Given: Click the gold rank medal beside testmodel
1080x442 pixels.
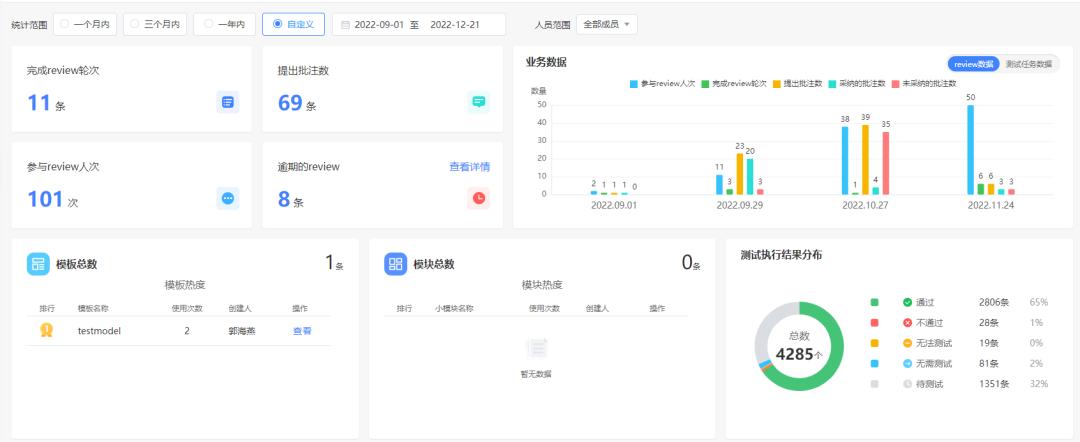Looking at the screenshot, I should [x=46, y=330].
